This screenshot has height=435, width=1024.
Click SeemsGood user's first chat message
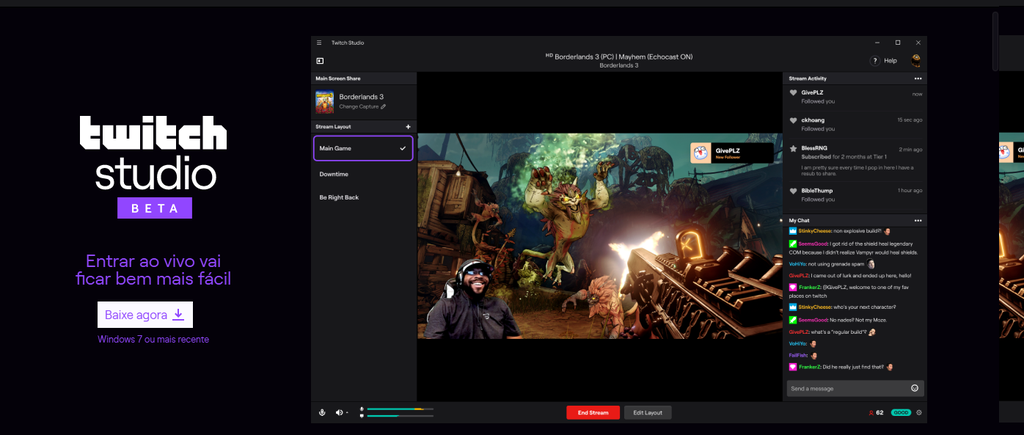(x=854, y=248)
